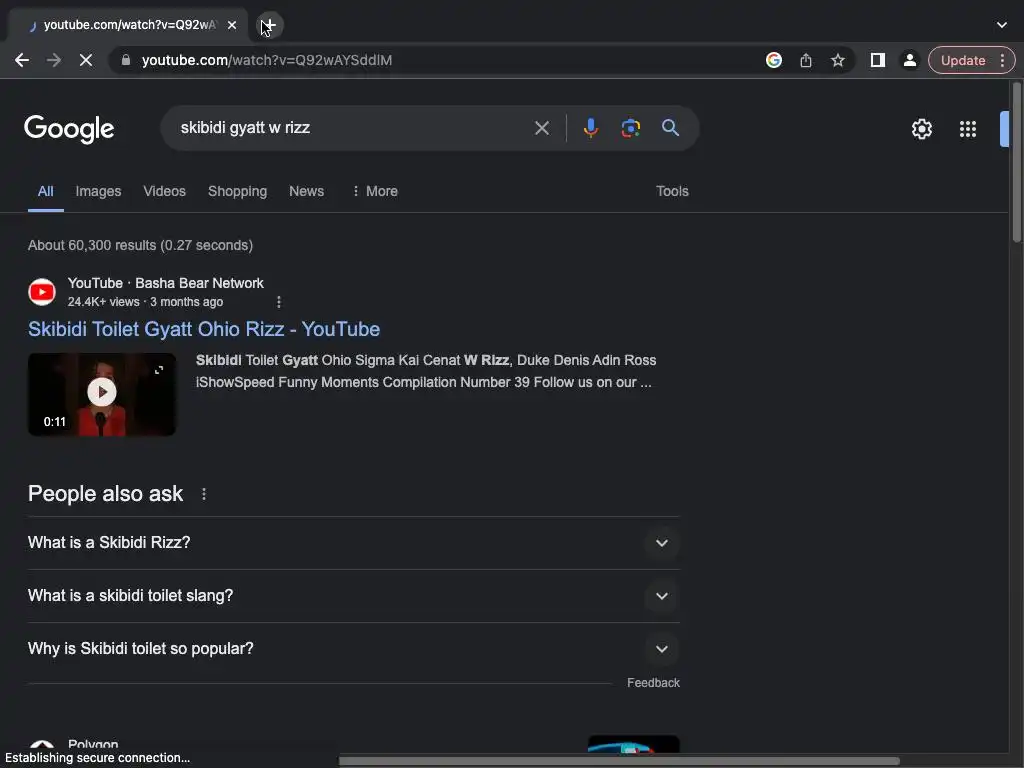Screen dimensions: 1024x768
Task: Open the Google apps grid
Action: 968,129
